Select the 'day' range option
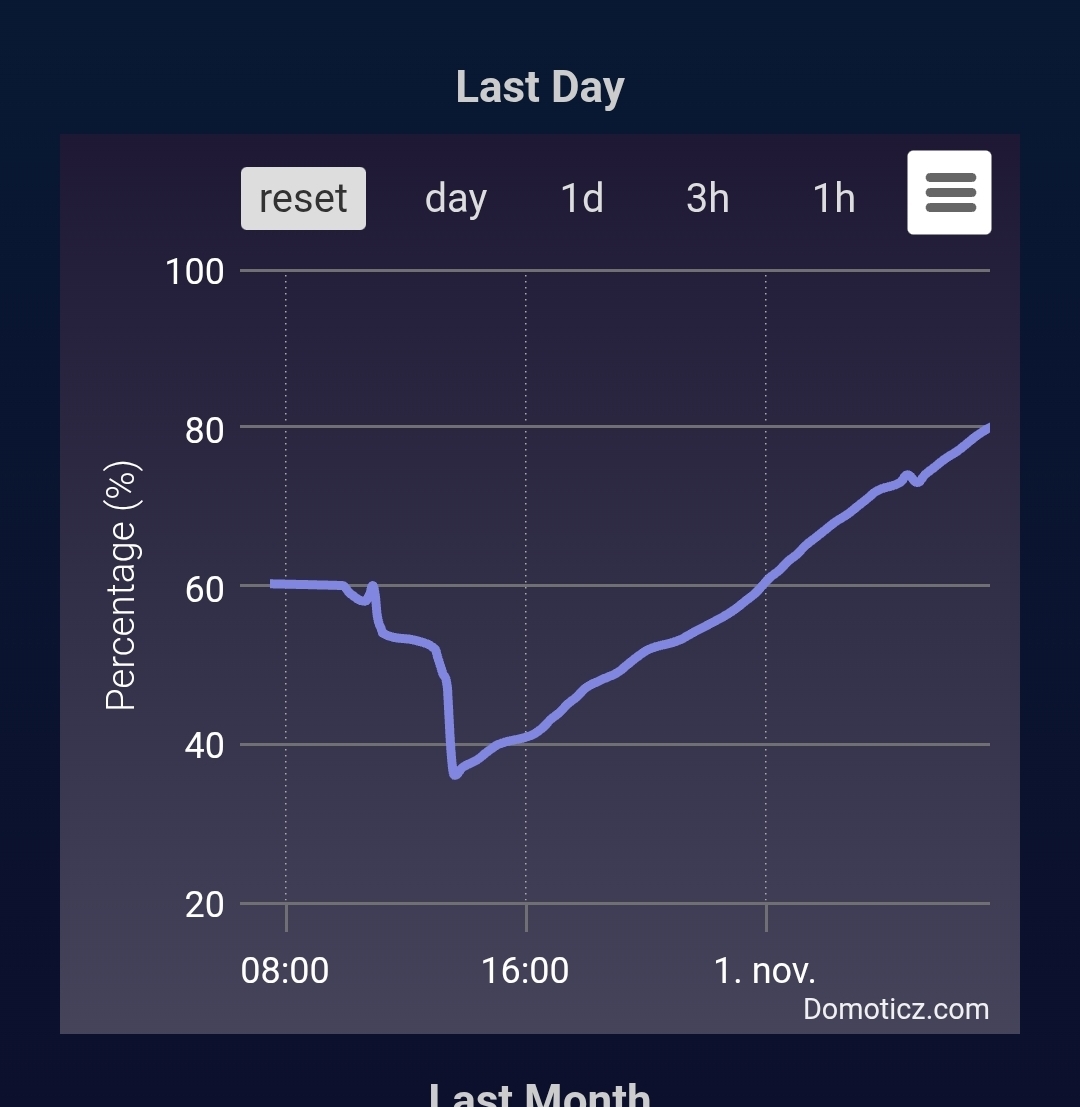 point(455,198)
